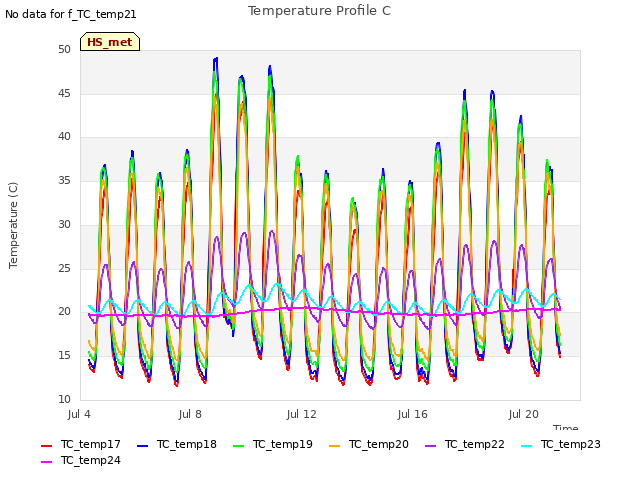Toggle TC_temp20 series in legend

tap(369, 444)
